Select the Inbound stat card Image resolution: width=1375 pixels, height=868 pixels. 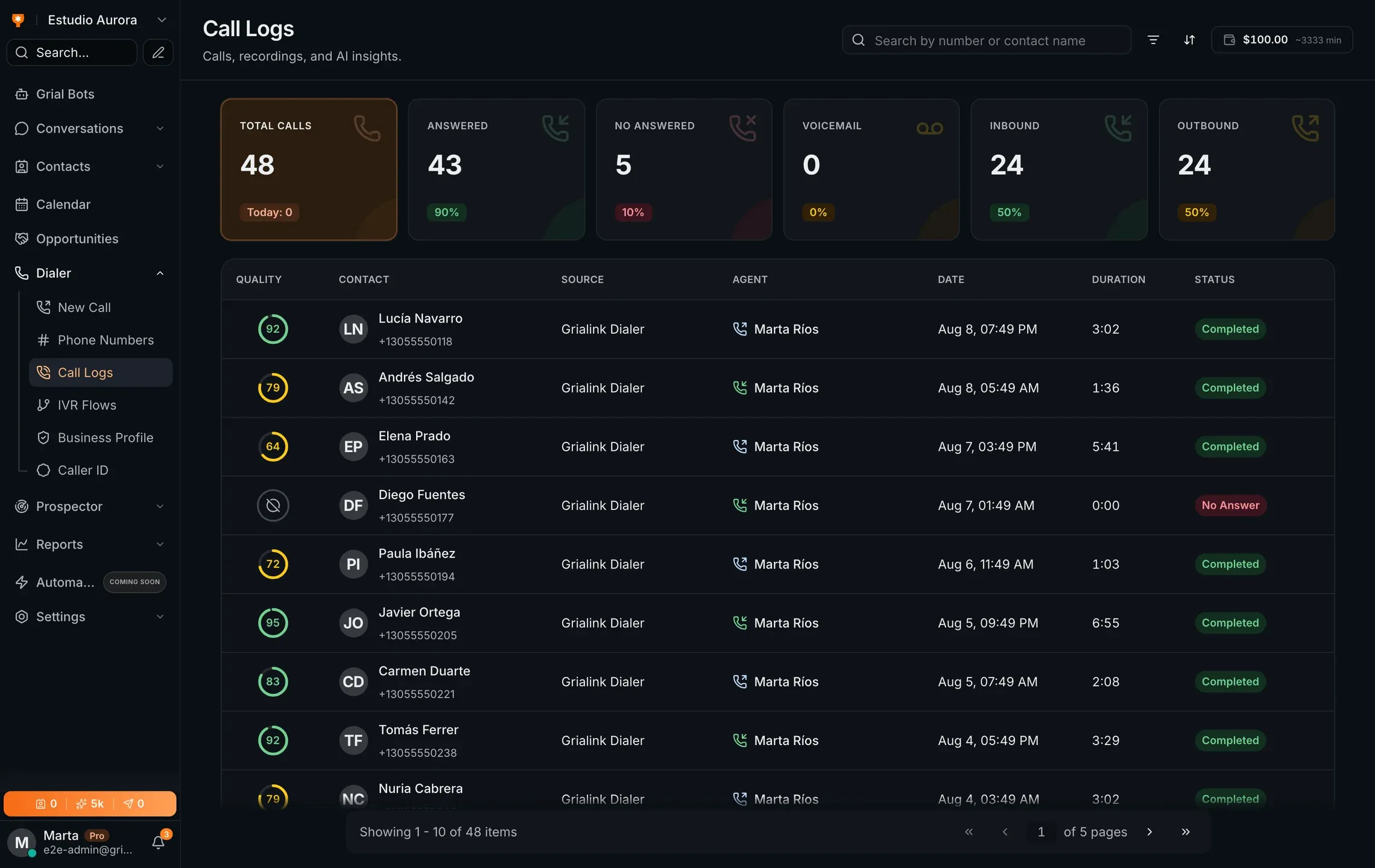[1059, 169]
